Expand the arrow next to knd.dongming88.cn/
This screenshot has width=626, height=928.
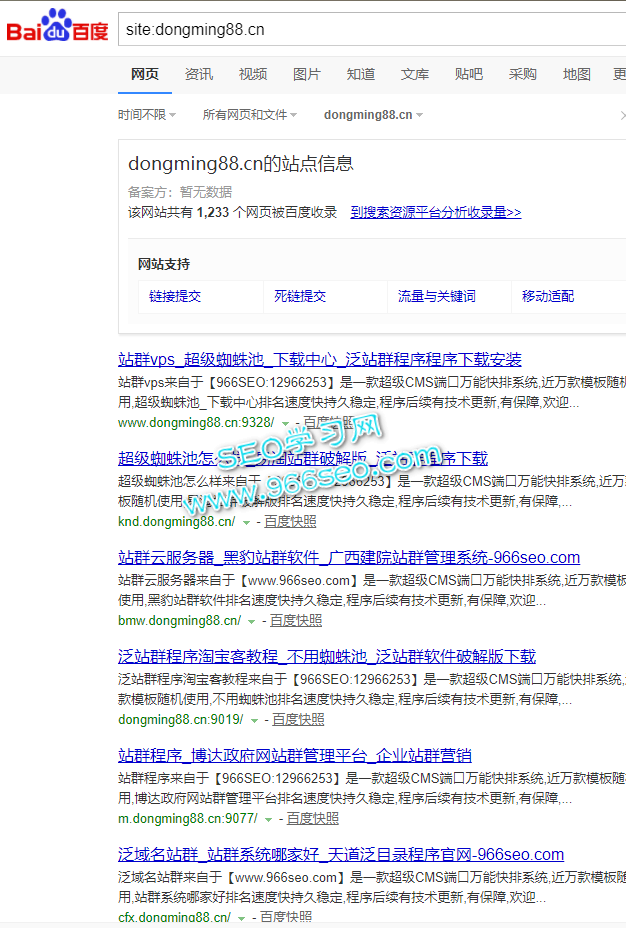click(x=246, y=523)
